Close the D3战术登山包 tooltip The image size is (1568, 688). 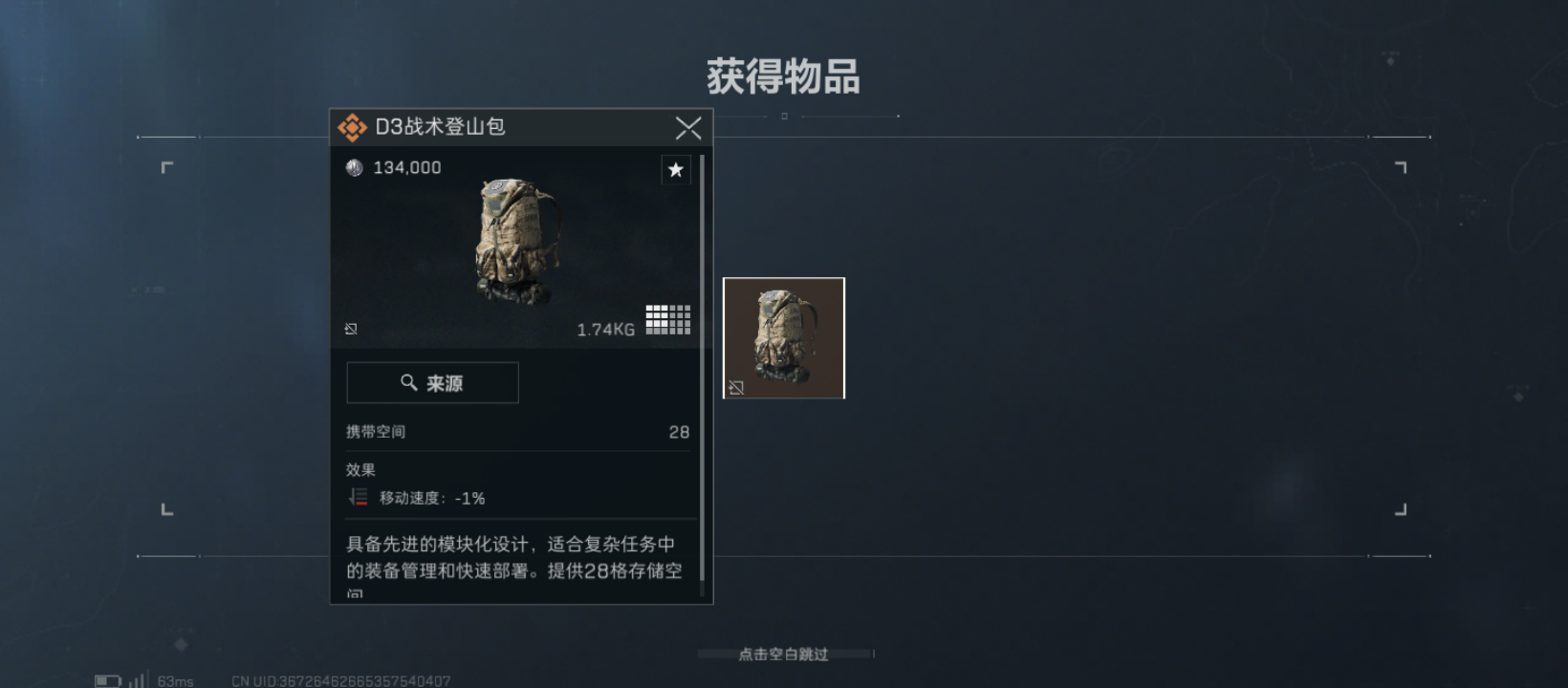(688, 128)
